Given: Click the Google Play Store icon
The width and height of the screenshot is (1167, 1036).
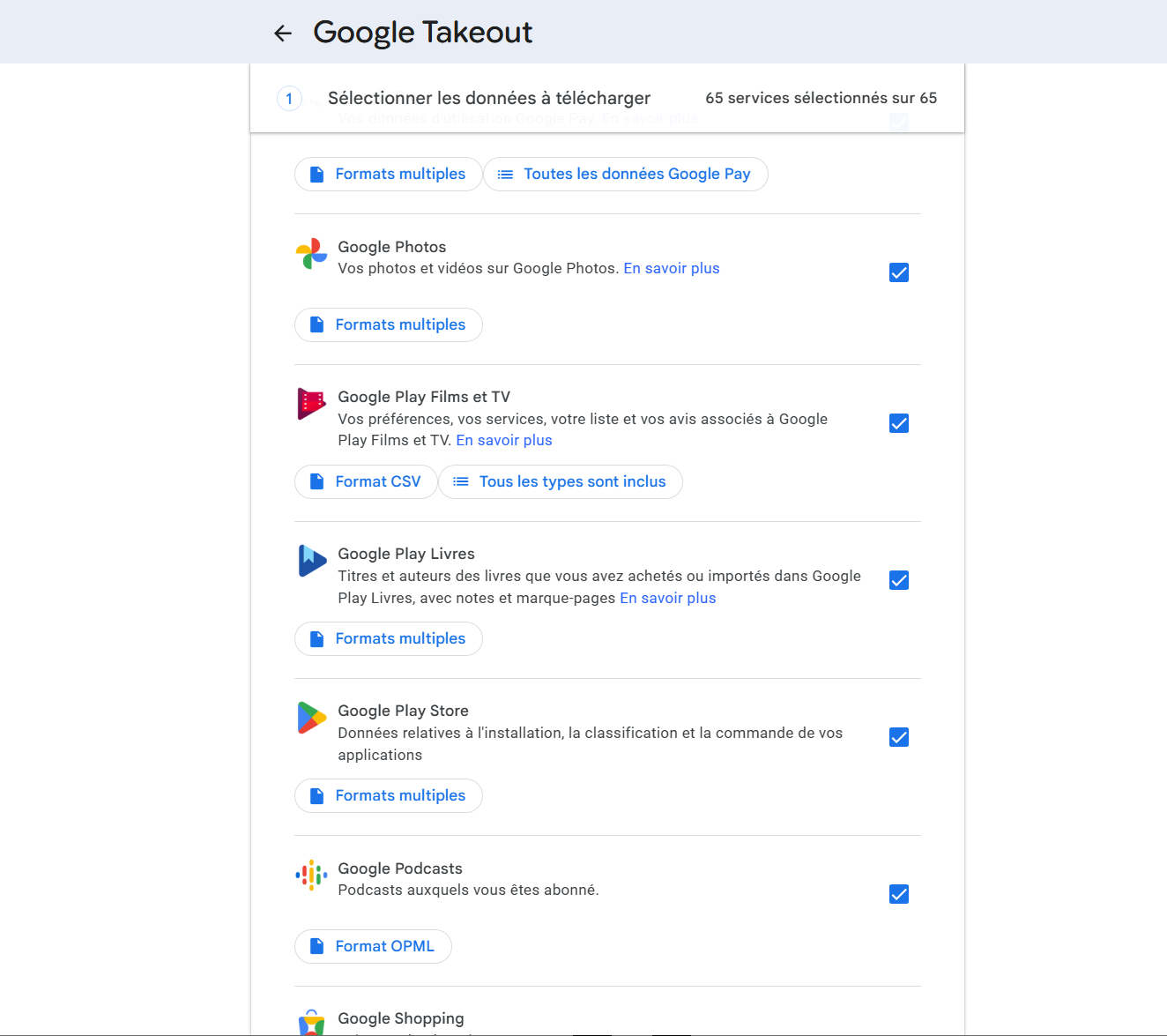Looking at the screenshot, I should [x=311, y=718].
